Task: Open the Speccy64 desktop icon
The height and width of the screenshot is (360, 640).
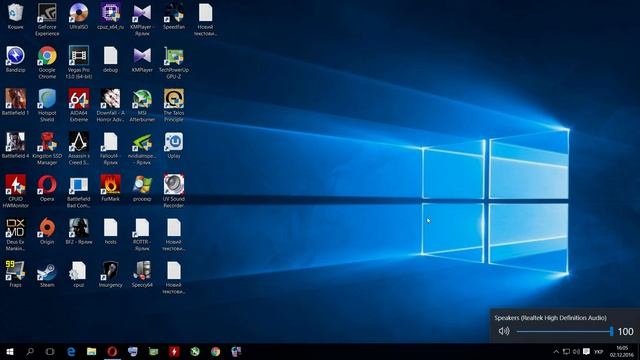Action: [x=142, y=274]
